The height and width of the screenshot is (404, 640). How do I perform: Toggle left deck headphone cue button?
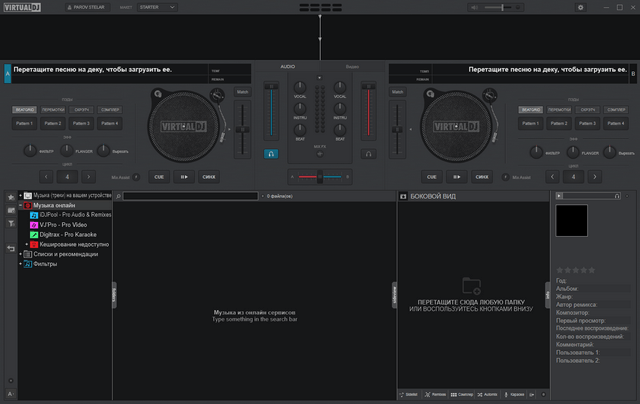coord(271,153)
